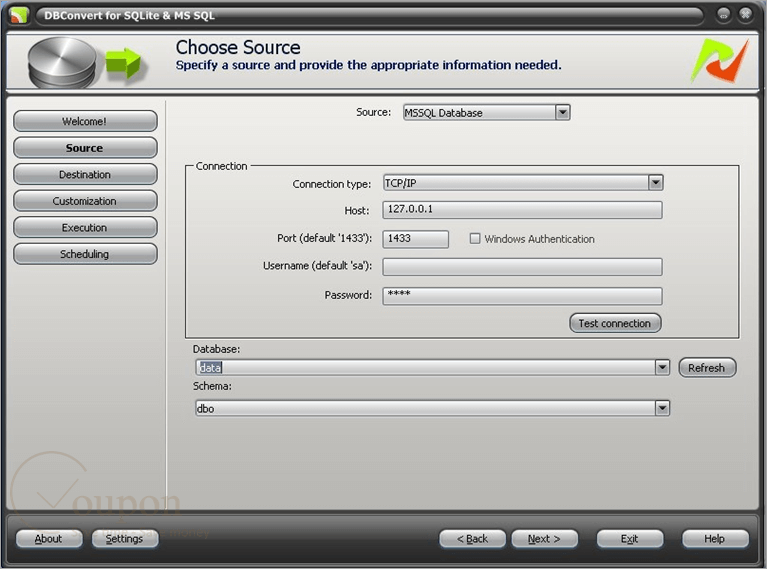Click the DBConvert app logo in title bar
Viewport: 767px width, 569px height.
coord(19,15)
